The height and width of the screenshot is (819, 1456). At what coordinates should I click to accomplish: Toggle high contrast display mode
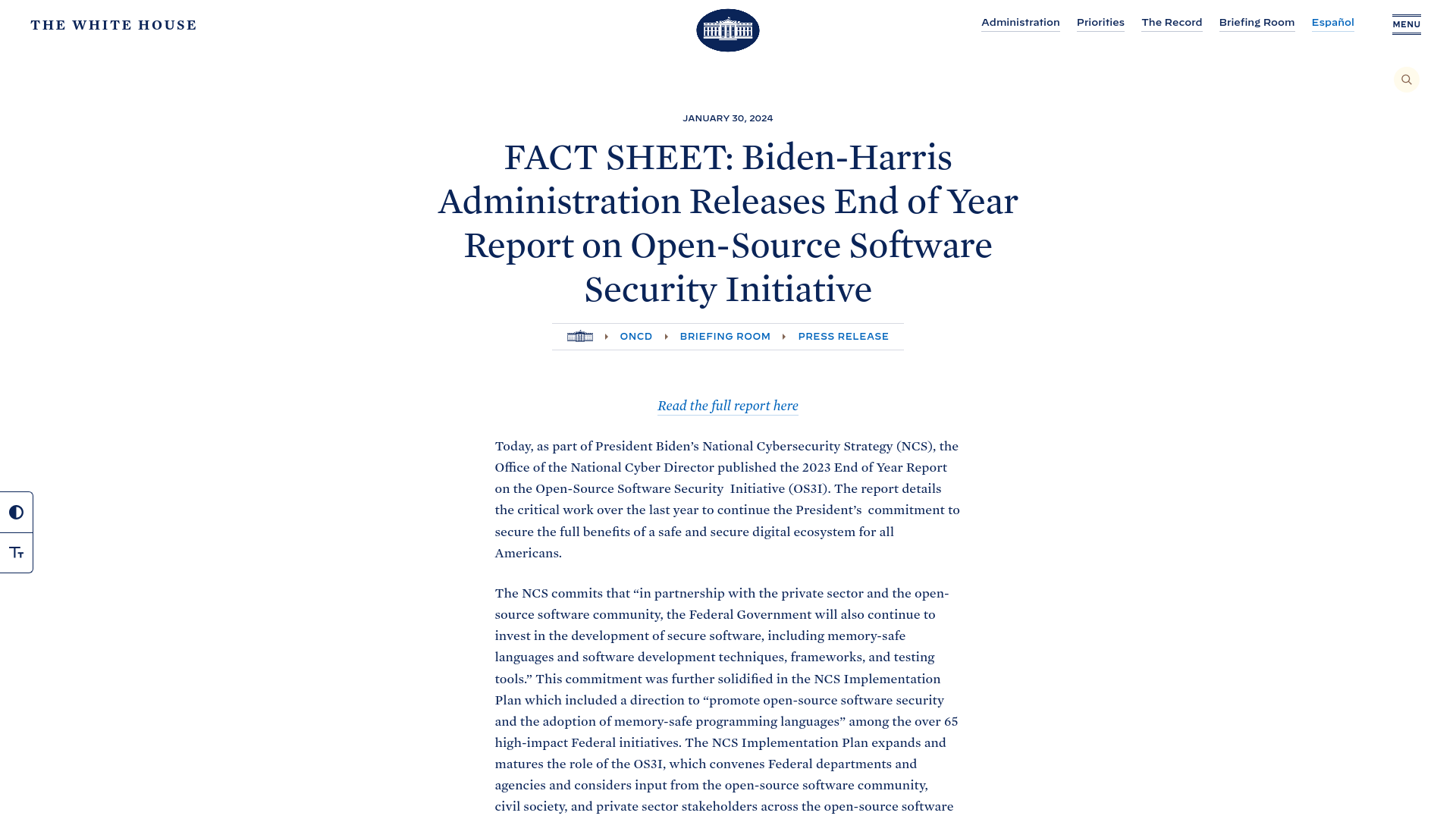[x=16, y=512]
